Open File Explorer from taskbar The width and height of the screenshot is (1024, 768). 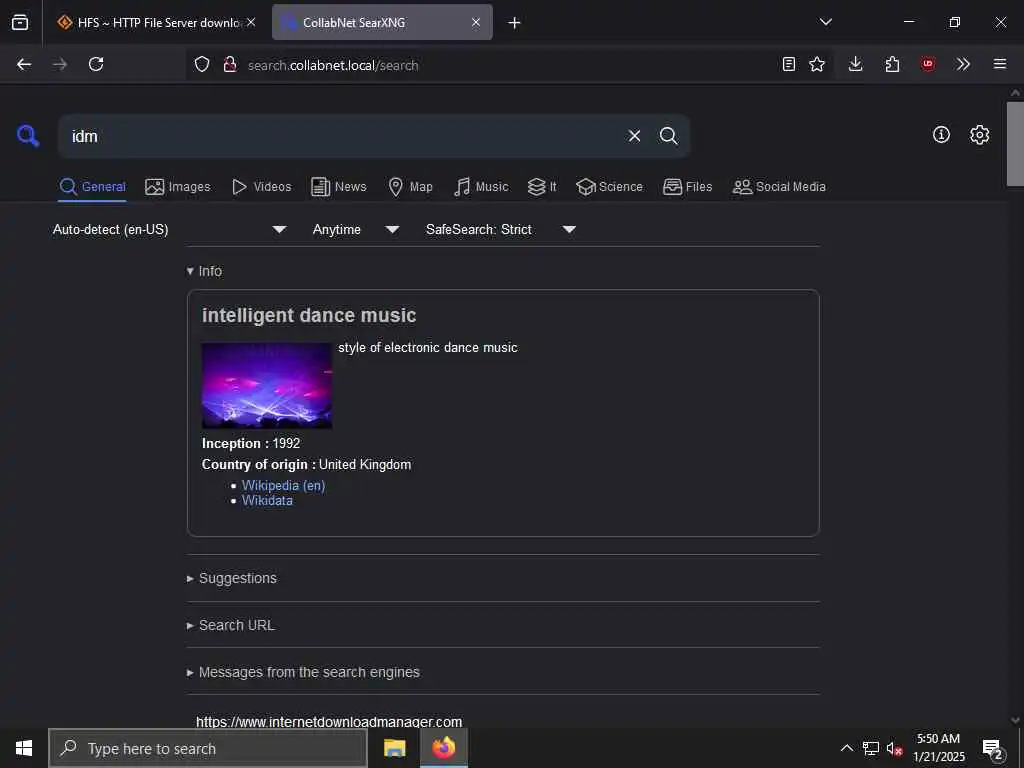click(394, 748)
